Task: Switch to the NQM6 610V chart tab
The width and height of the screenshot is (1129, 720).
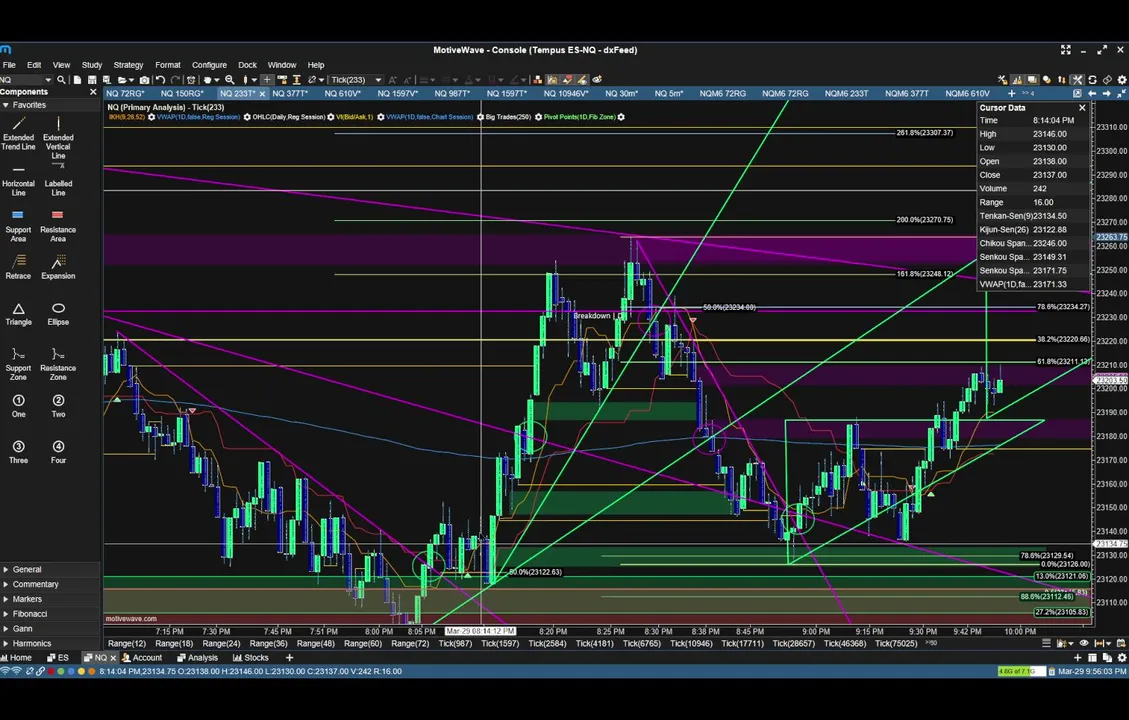Action: tap(967, 94)
